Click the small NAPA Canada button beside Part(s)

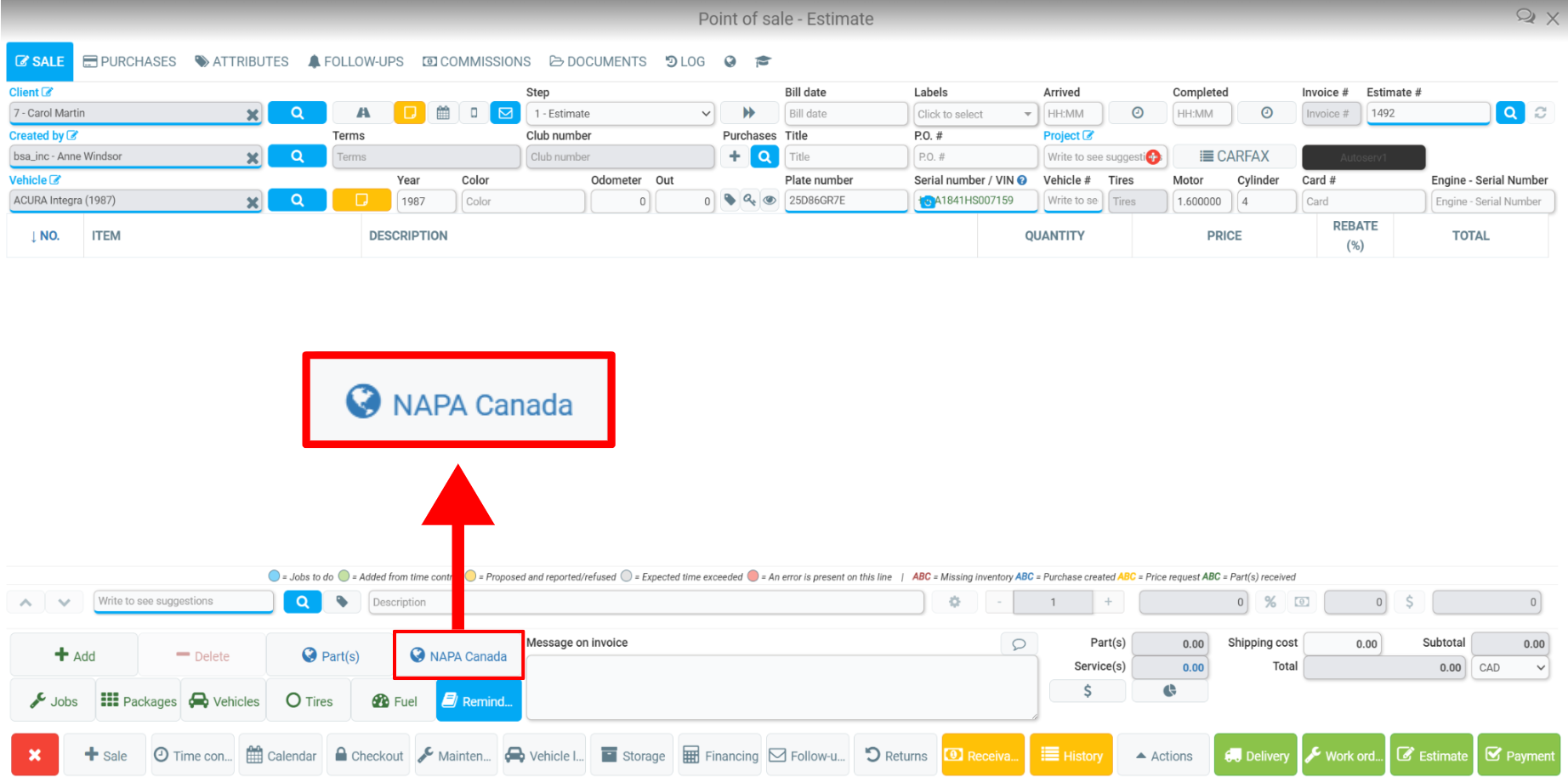click(458, 655)
